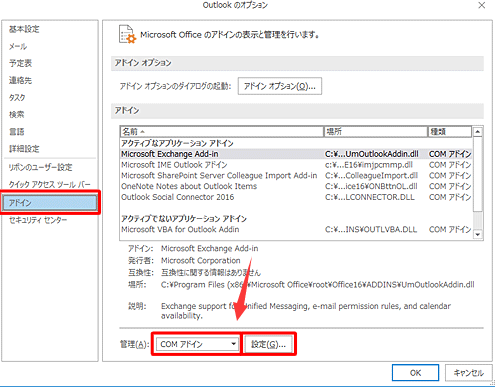Click the imjpcmmp.dll location cell
Image resolution: width=495 pixels, height=389 pixels.
369,165
